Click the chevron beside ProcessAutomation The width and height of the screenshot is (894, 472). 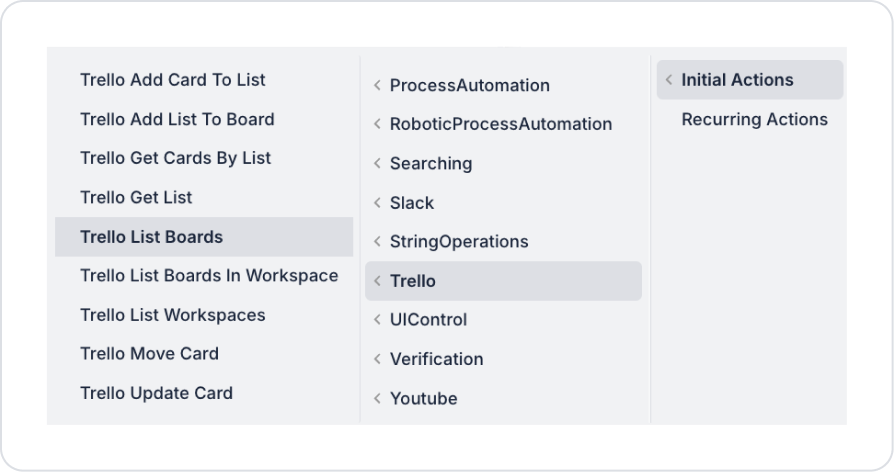coord(377,86)
